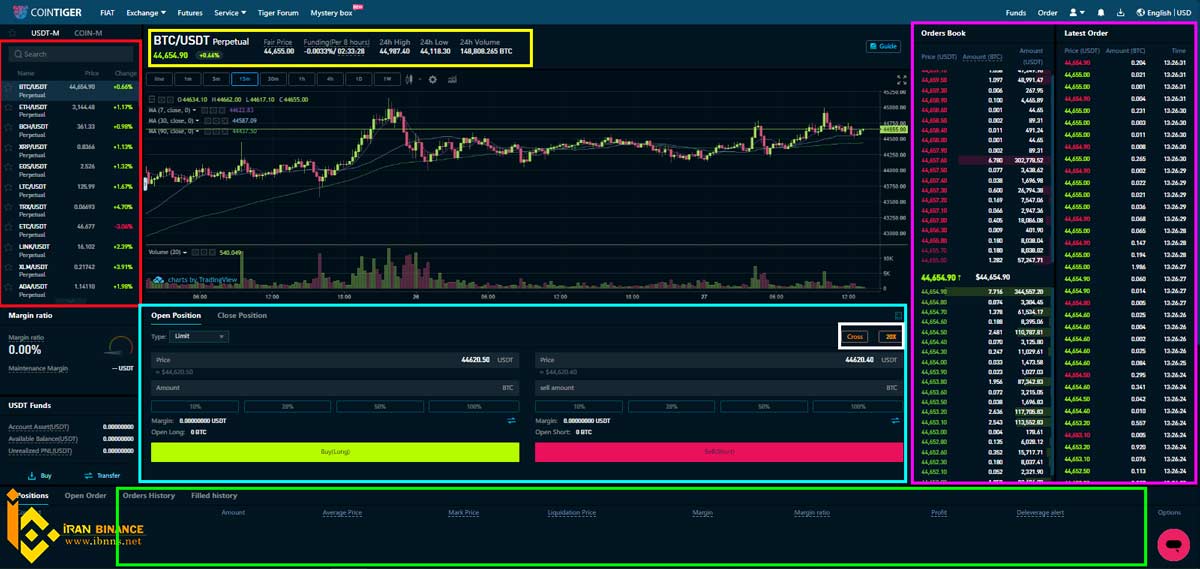The image size is (1200, 569).
Task: Open the Tiger Forum menu item
Action: click(278, 13)
